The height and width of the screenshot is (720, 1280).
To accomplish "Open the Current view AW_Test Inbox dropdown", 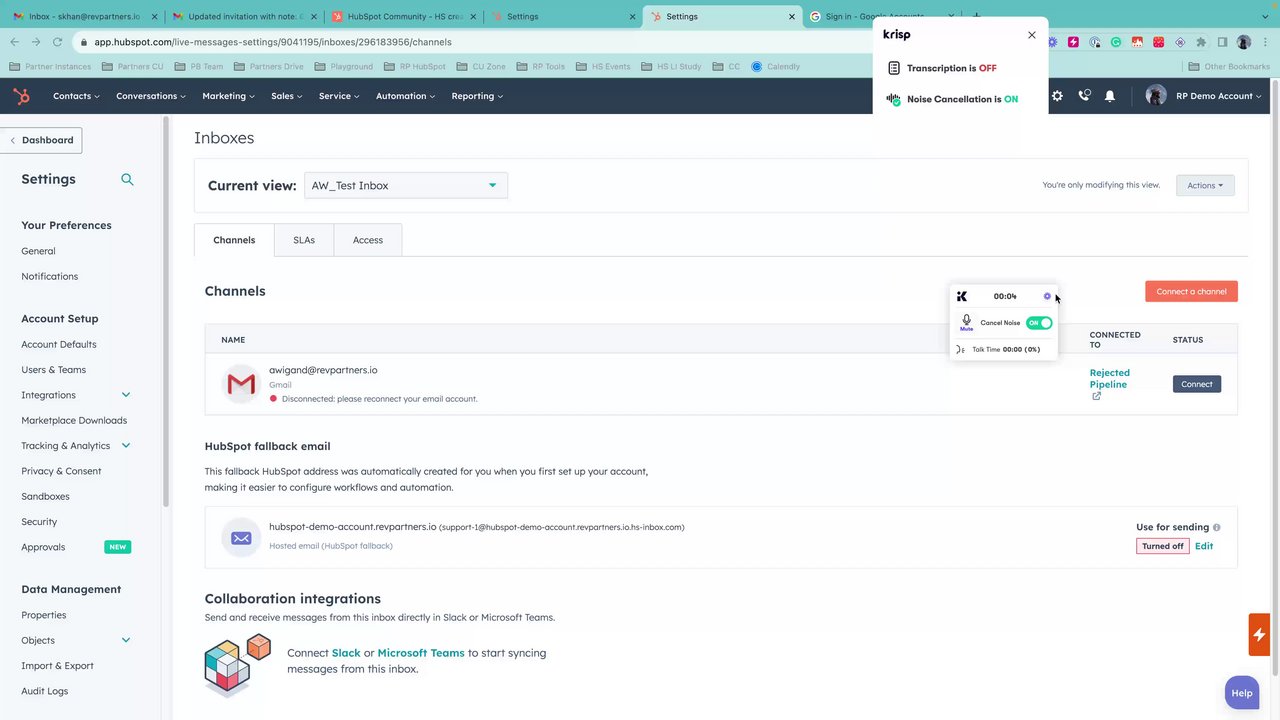I will pyautogui.click(x=406, y=185).
